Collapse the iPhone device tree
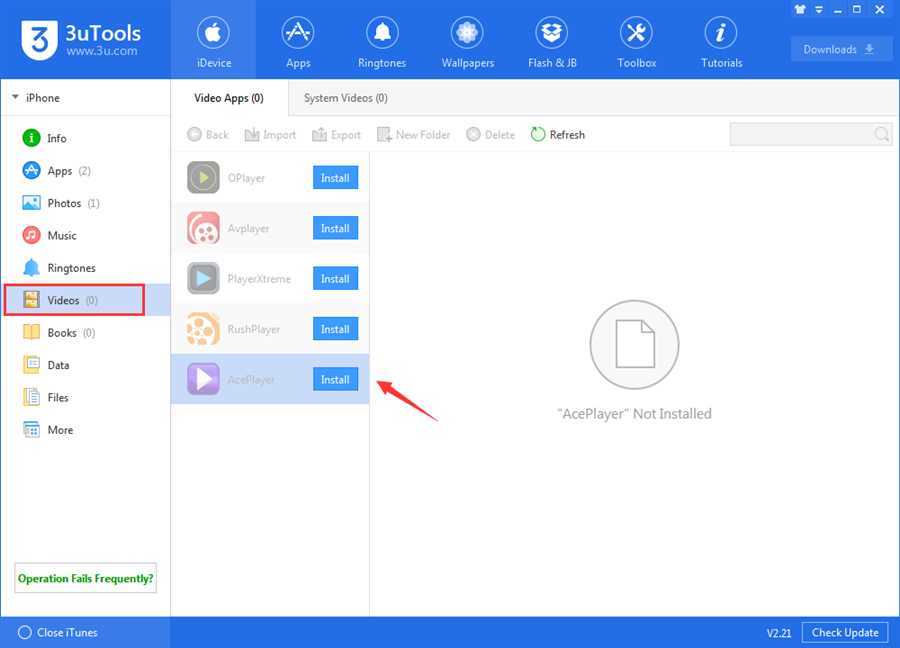Screen dimensions: 900x648 tap(16, 98)
